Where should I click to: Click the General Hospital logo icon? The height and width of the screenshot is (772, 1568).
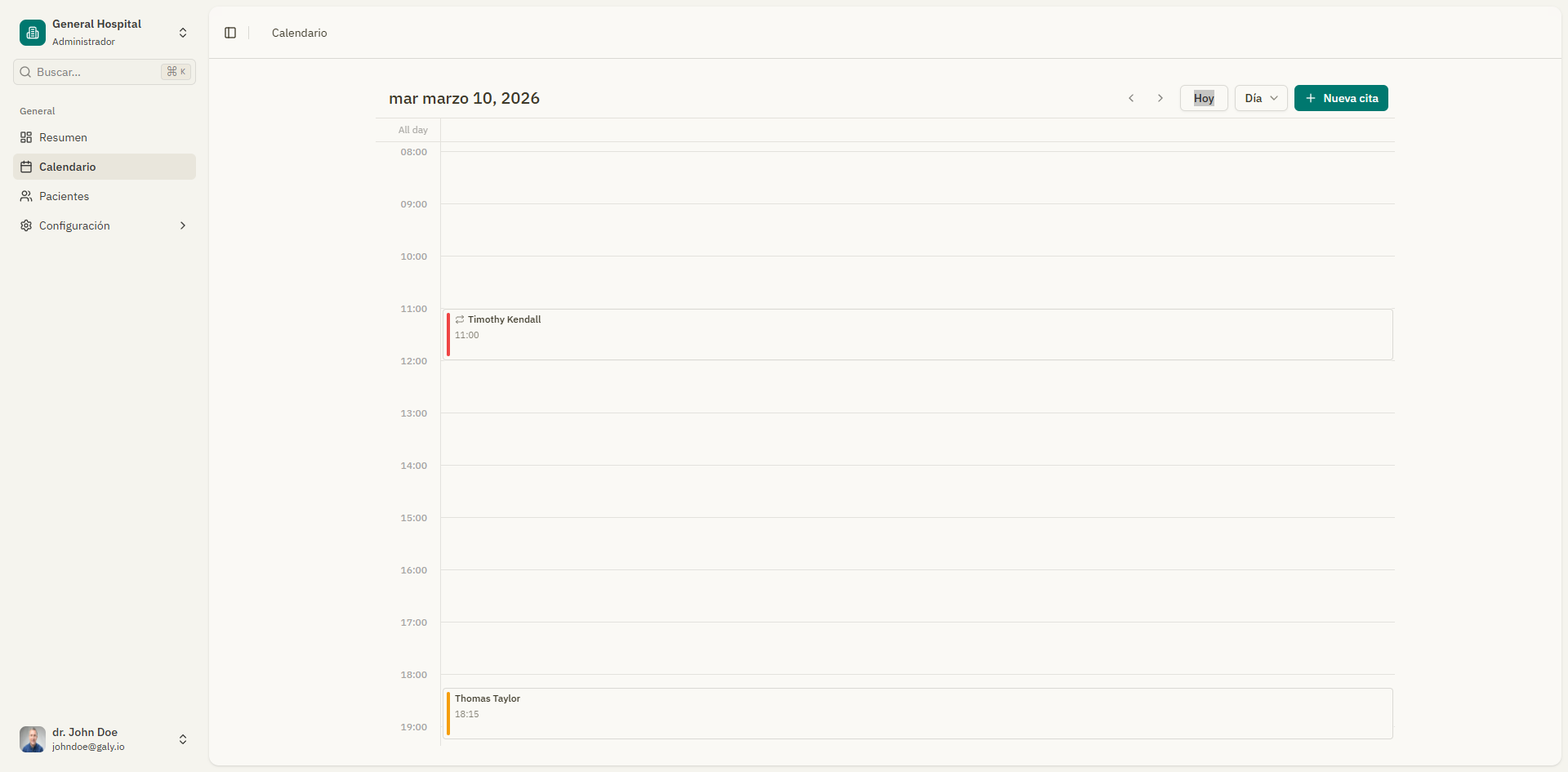coord(31,33)
